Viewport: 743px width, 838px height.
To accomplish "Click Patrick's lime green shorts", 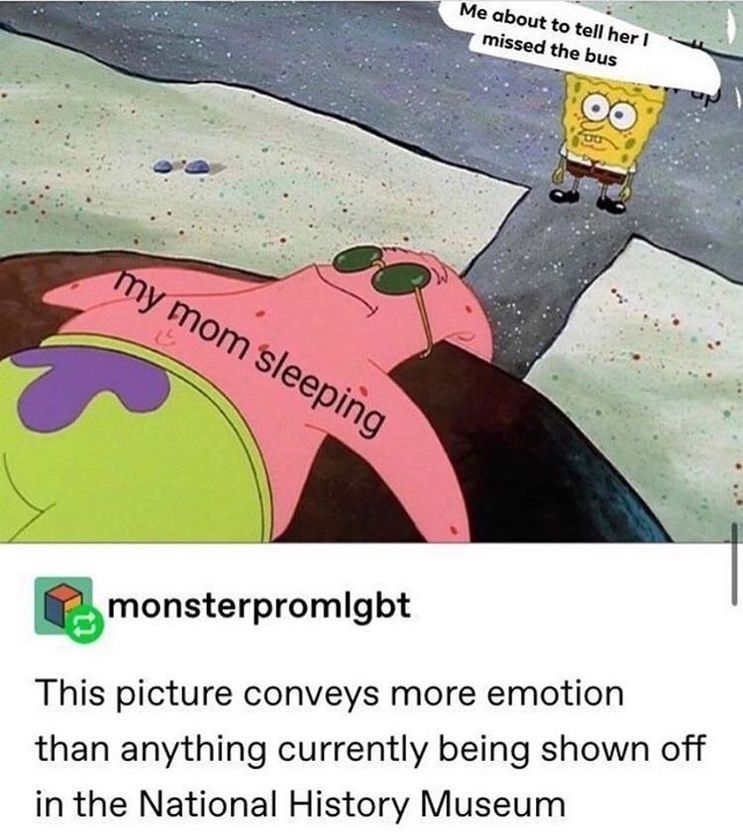I will click(x=128, y=438).
